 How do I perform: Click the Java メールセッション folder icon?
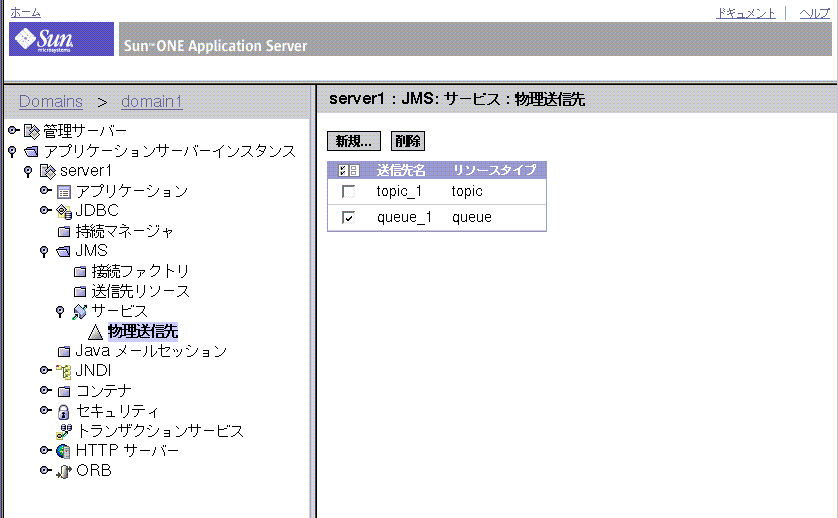tap(64, 351)
